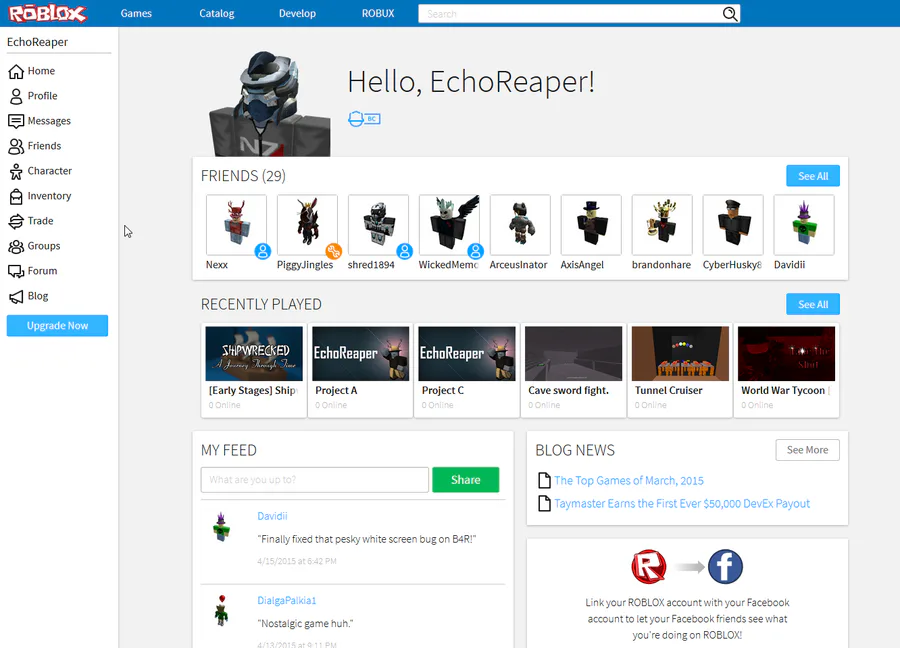Click the ROBLOX logo in the header
This screenshot has height=648, width=900.
(x=48, y=13)
